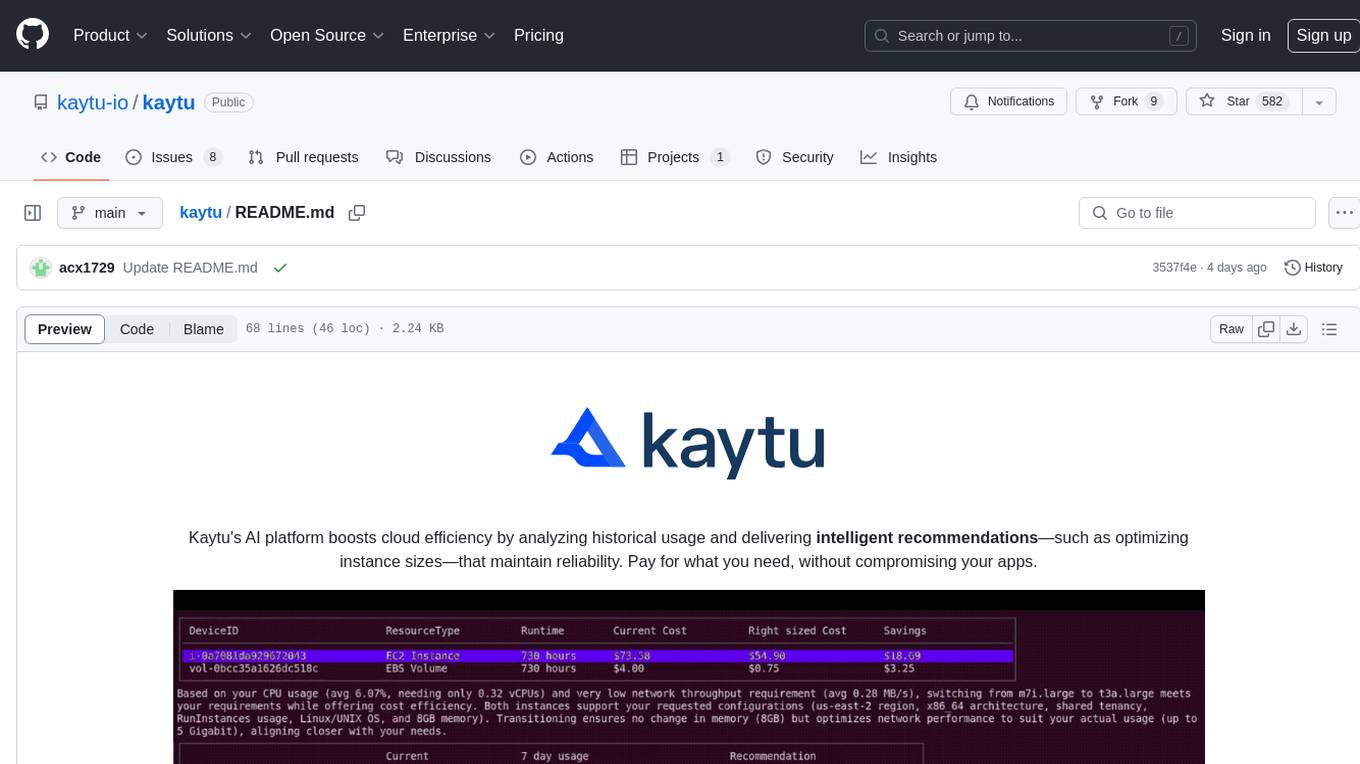Click the Star count 582
1360x764 pixels.
tap(1272, 102)
